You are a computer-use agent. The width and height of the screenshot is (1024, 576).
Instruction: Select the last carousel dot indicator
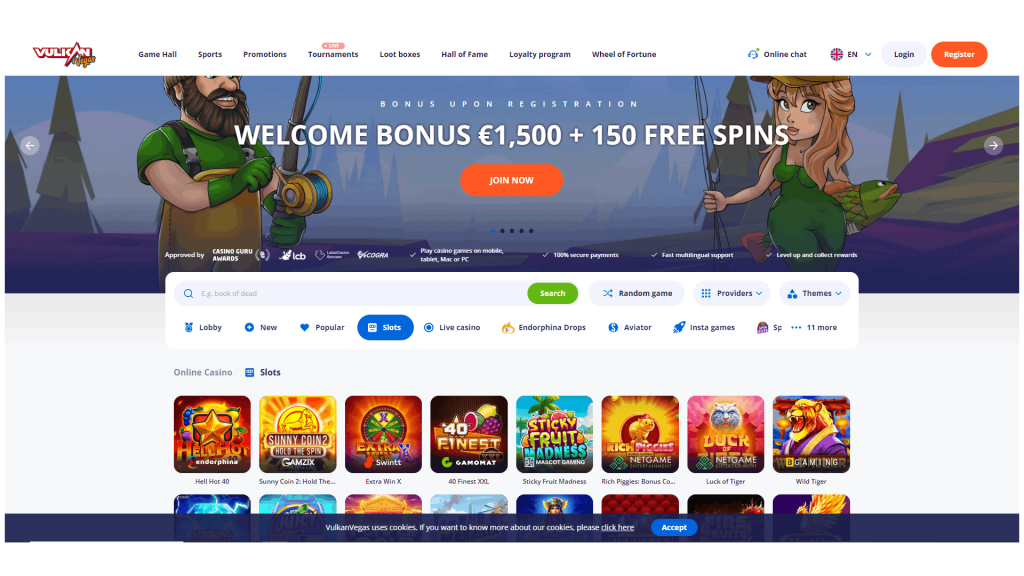coord(531,231)
